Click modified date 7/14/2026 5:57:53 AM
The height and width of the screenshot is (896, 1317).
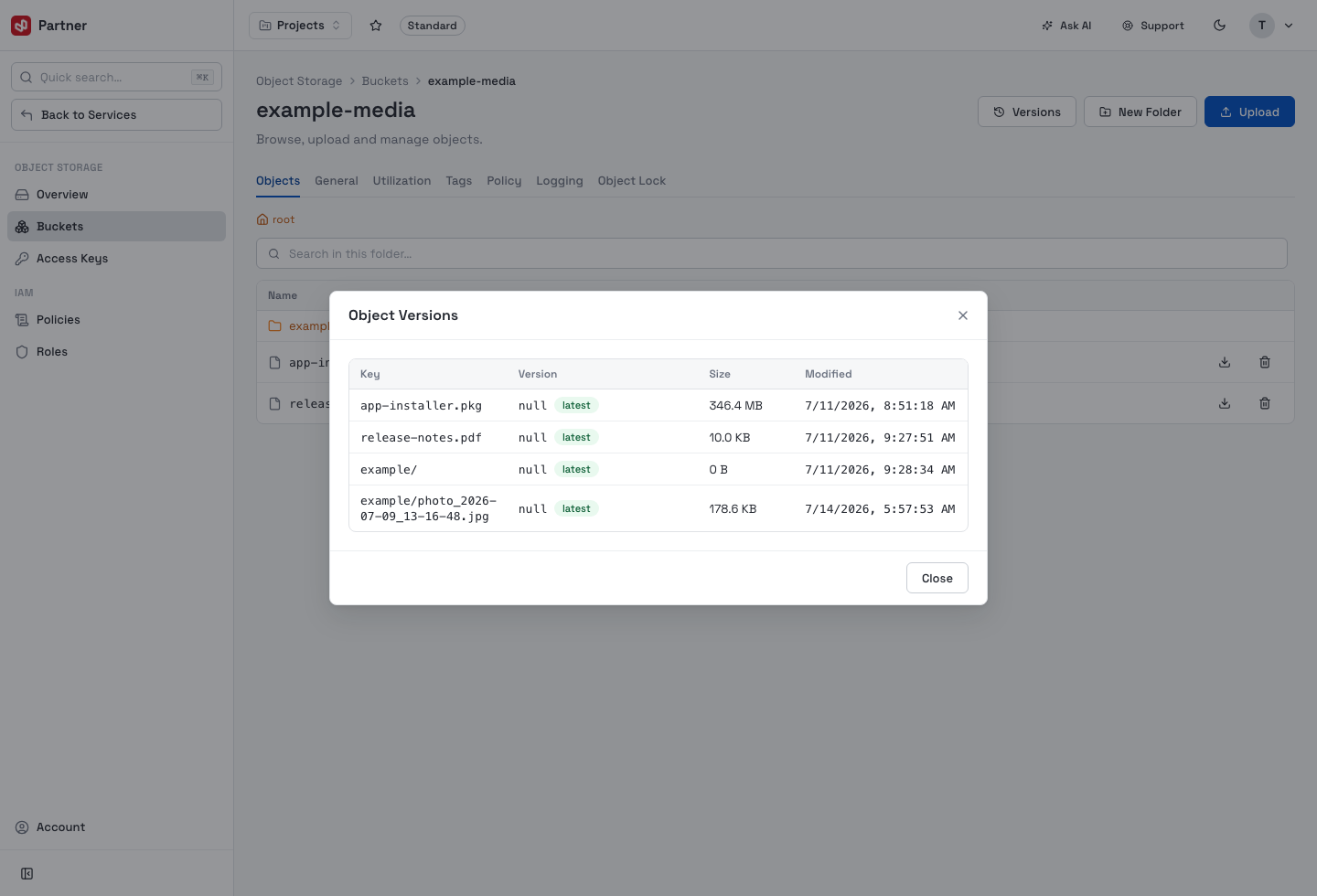point(880,509)
